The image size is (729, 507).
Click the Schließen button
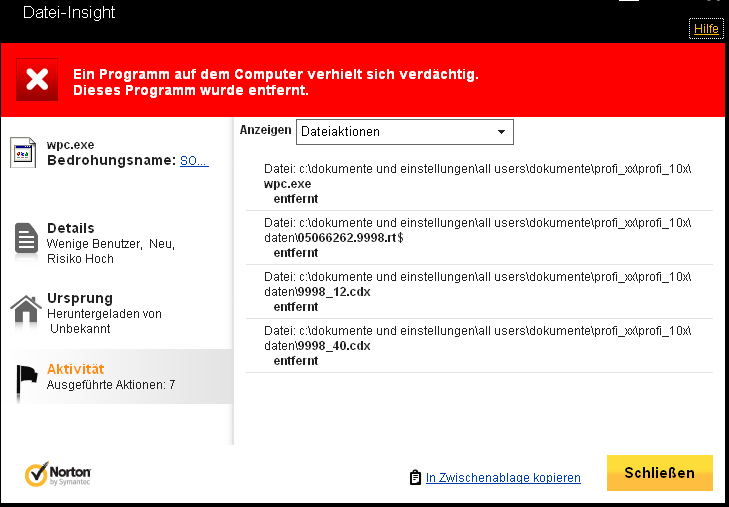(660, 473)
